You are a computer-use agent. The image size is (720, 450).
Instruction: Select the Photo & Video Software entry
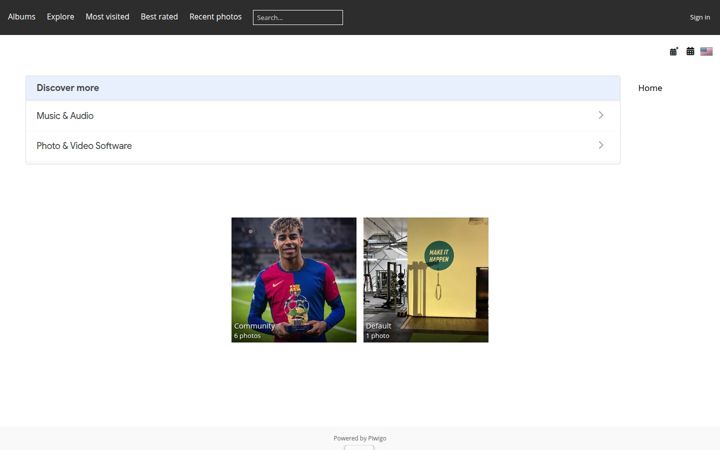point(323,146)
